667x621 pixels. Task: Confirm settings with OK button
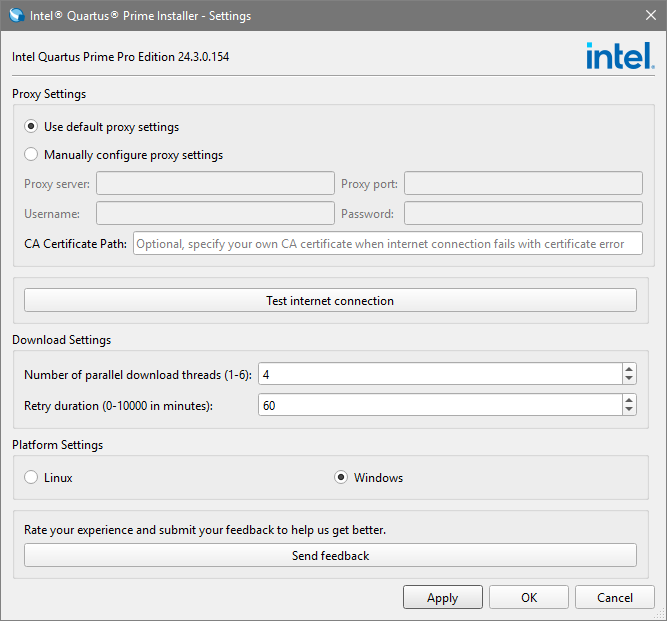click(529, 598)
